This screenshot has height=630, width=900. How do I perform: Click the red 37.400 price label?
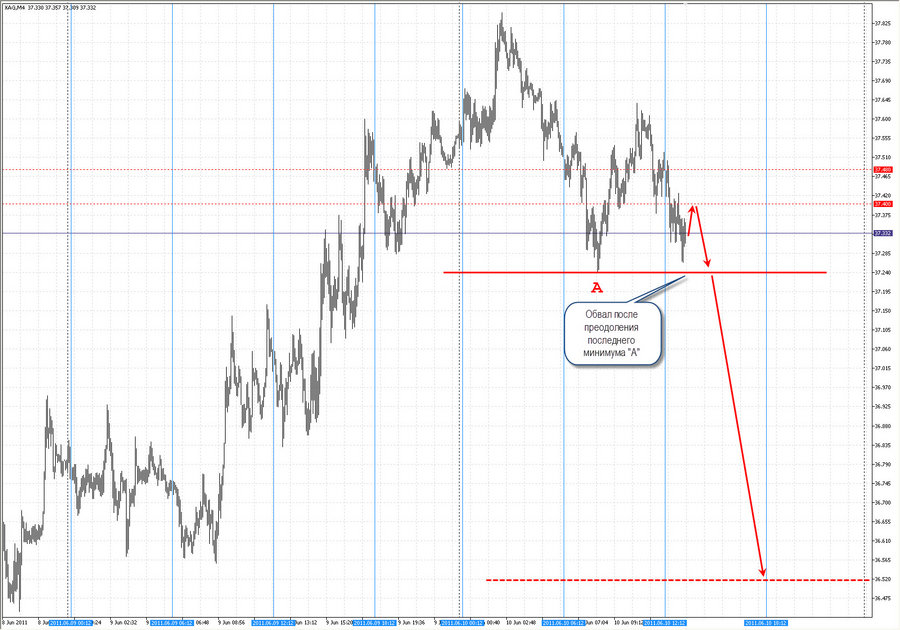pyautogui.click(x=883, y=204)
